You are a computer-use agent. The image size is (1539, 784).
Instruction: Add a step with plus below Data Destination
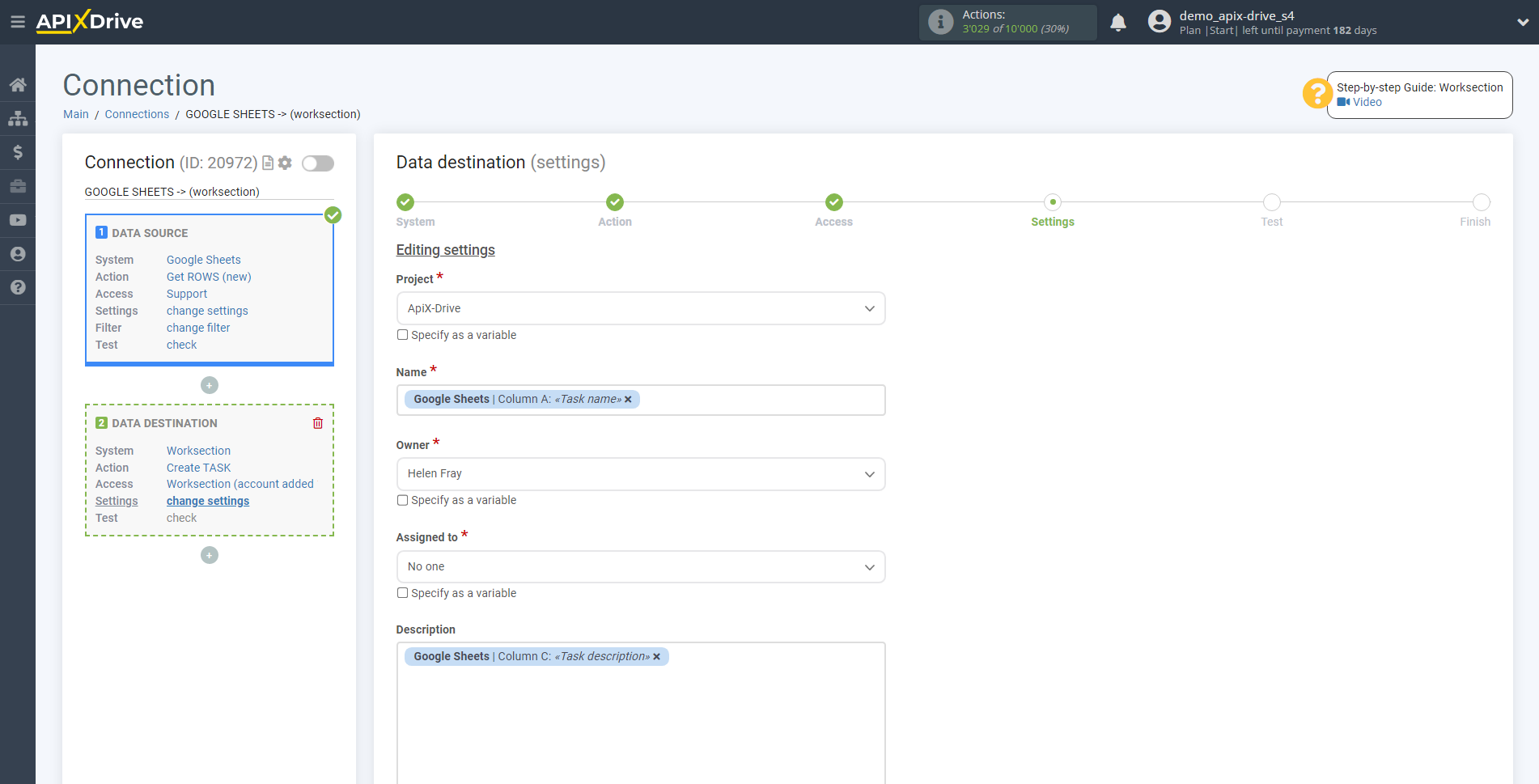point(210,555)
